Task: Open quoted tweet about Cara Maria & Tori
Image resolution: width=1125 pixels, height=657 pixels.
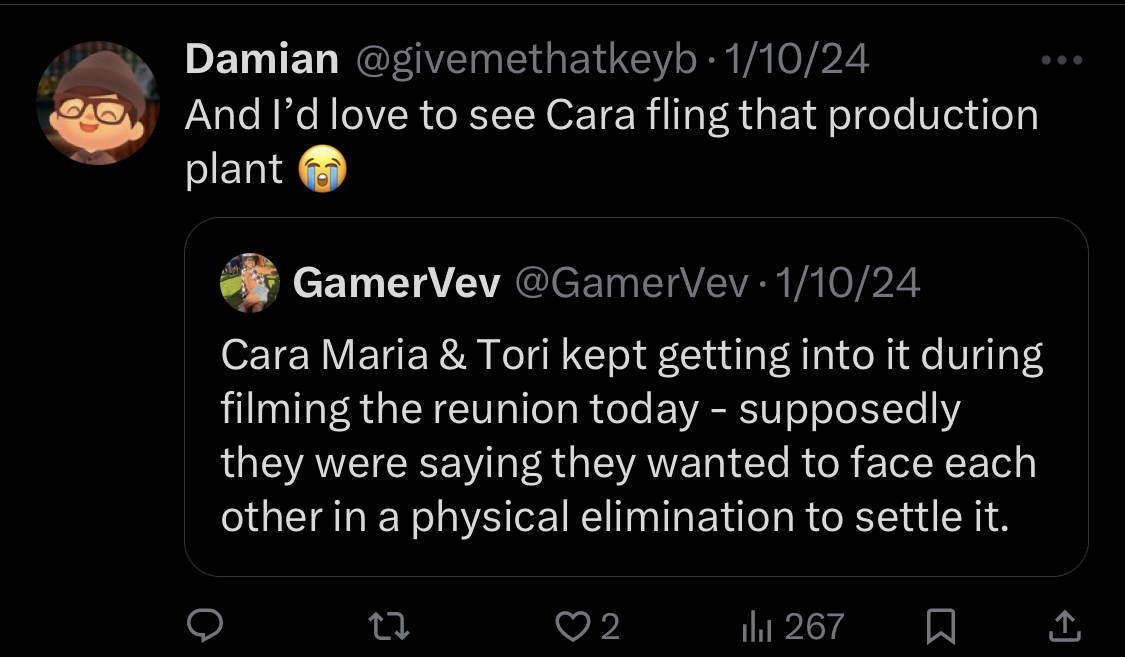Action: (x=636, y=397)
